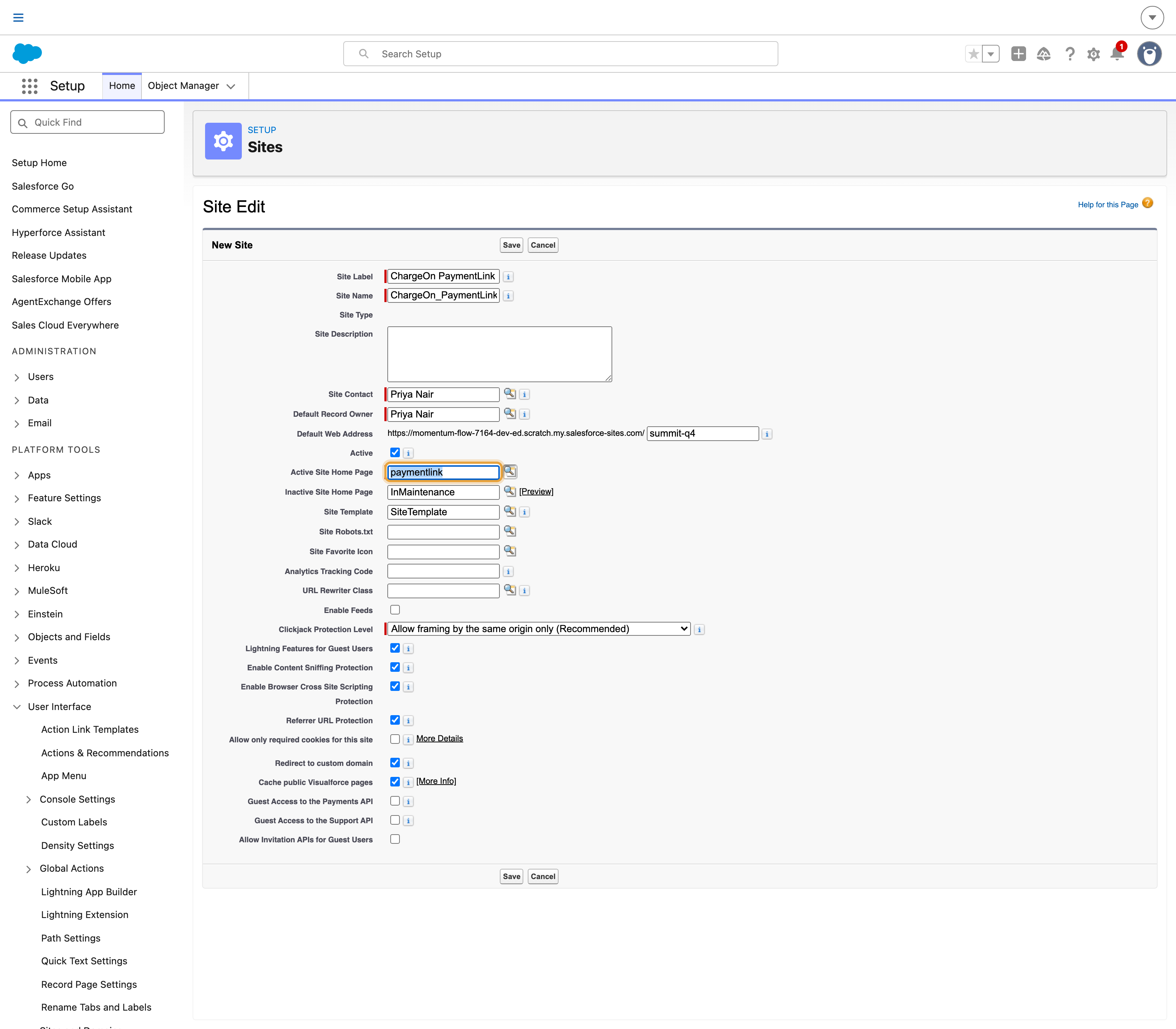Screen dimensions: 1176x1029
Task: Open Release Updates in the sidebar
Action: pyautogui.click(x=49, y=255)
